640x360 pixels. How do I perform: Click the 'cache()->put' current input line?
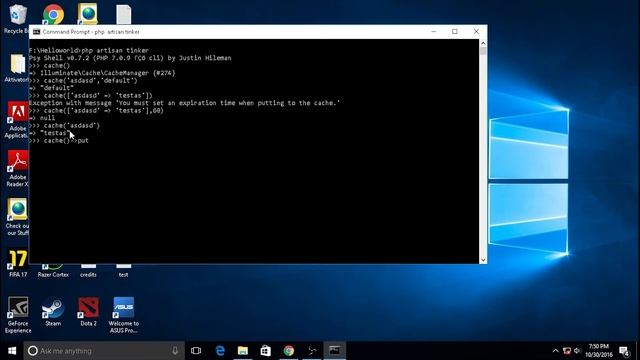59,140
